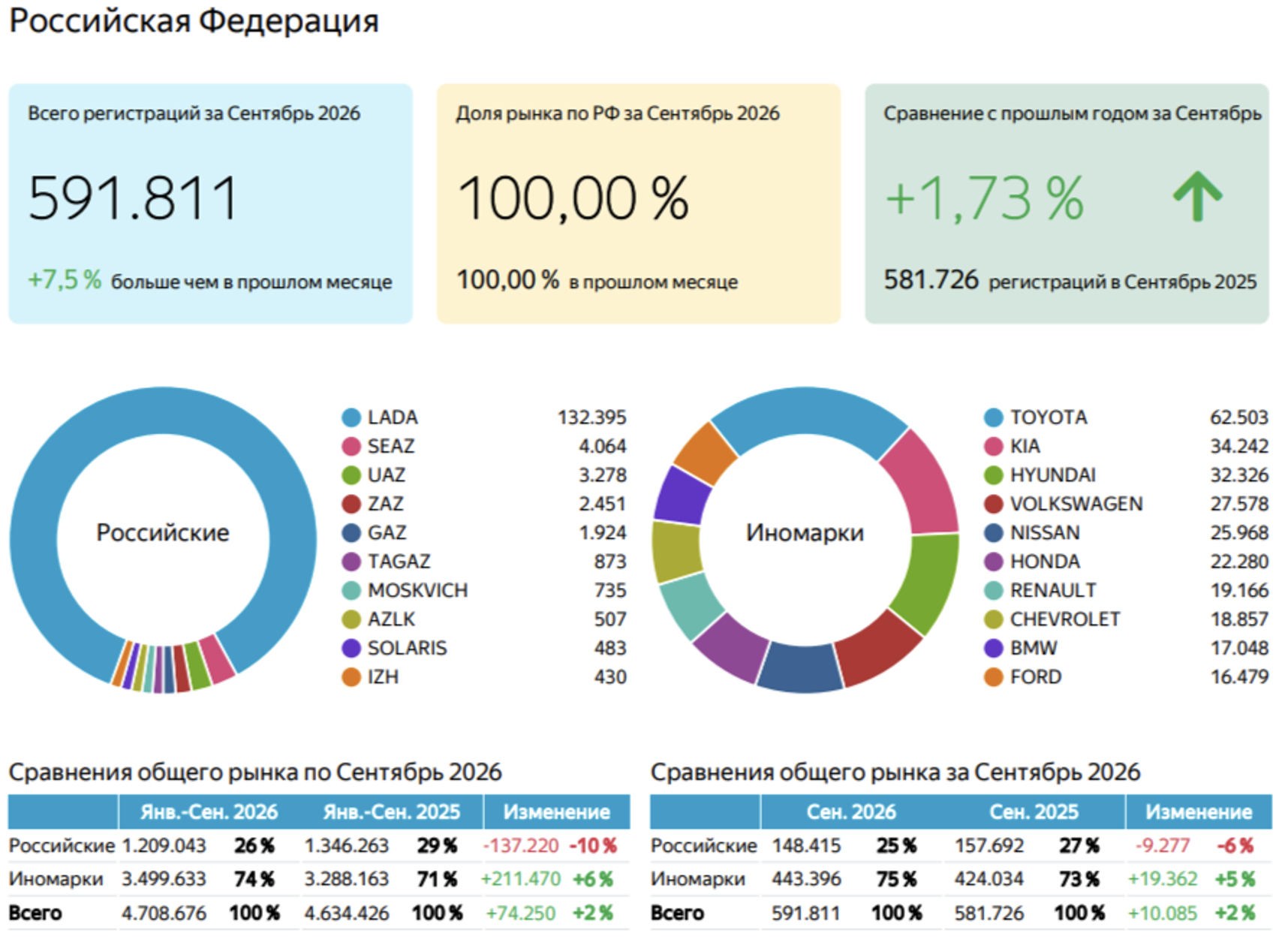Click the AZLK legend entry
This screenshot has width=1288, height=937.
point(484,619)
